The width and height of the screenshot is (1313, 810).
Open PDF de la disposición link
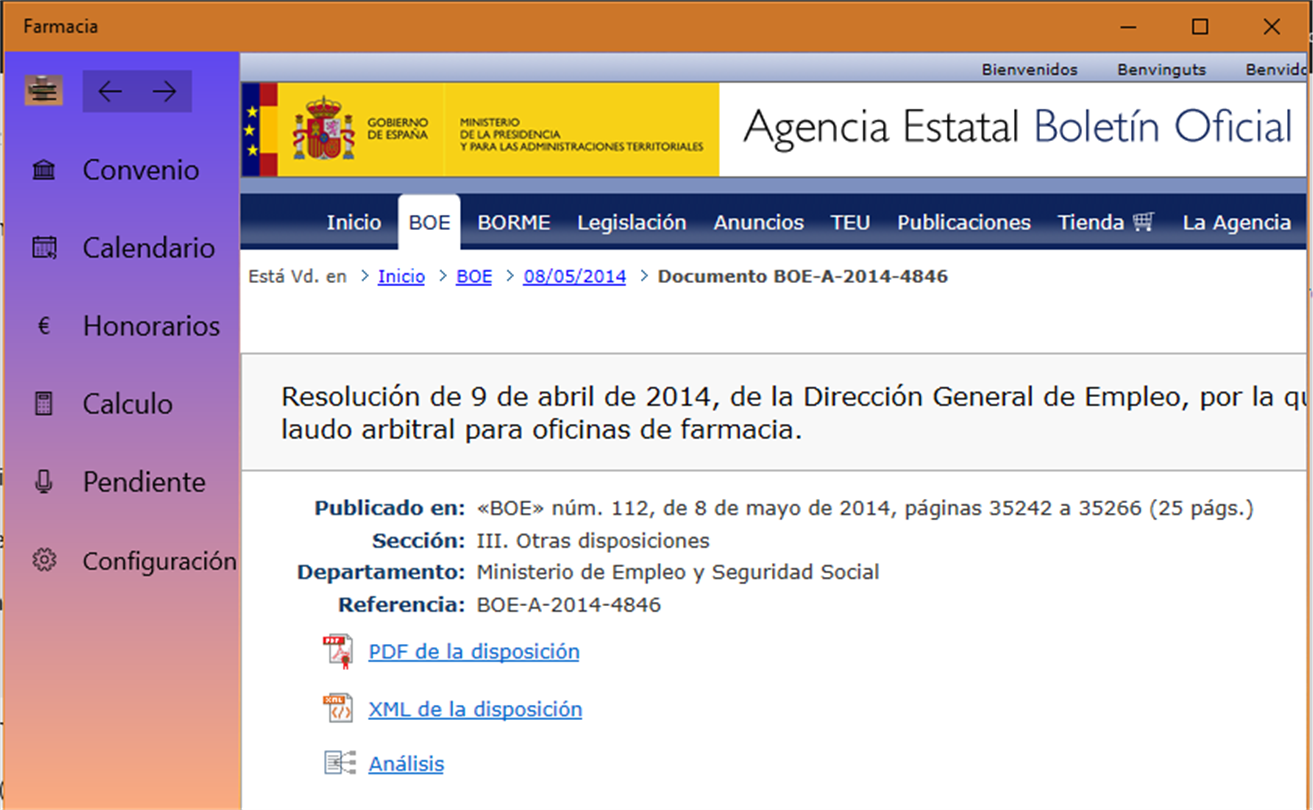[474, 652]
